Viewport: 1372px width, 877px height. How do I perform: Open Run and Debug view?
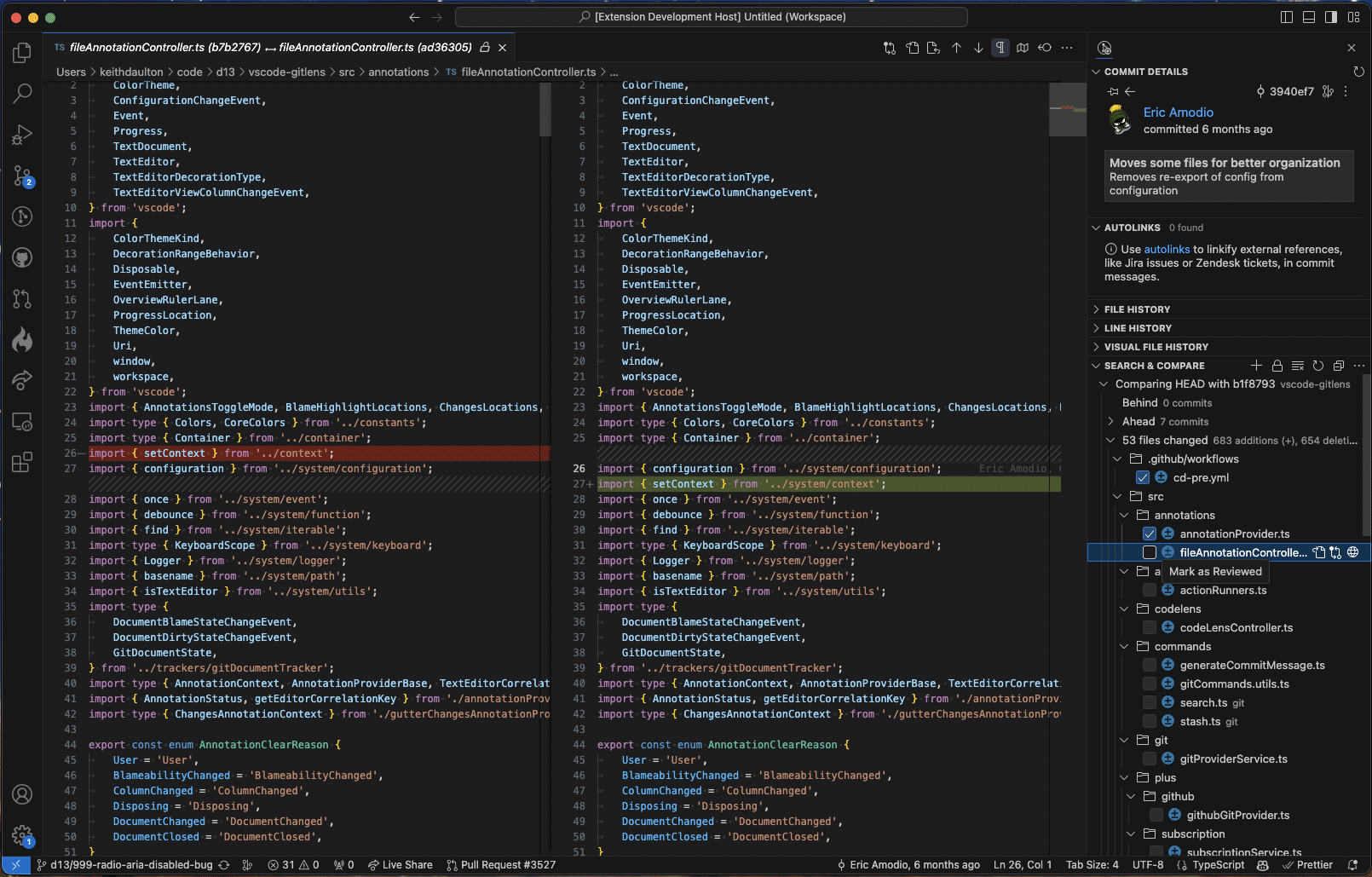pos(22,135)
